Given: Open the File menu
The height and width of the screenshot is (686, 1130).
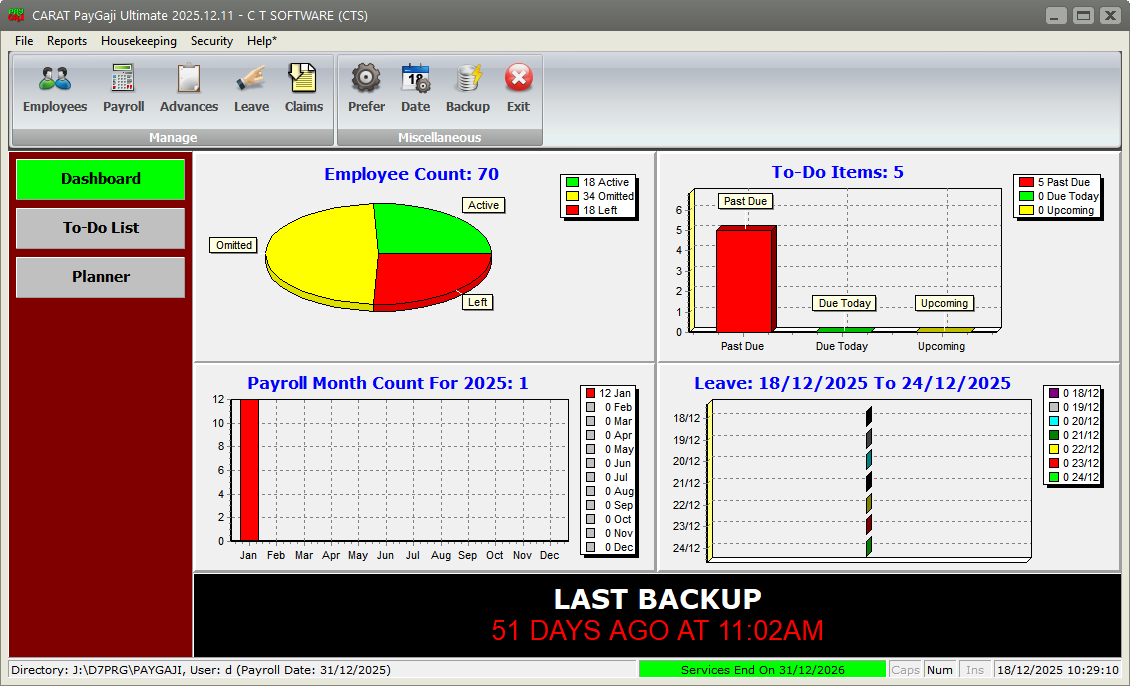Looking at the screenshot, I should click(24, 41).
